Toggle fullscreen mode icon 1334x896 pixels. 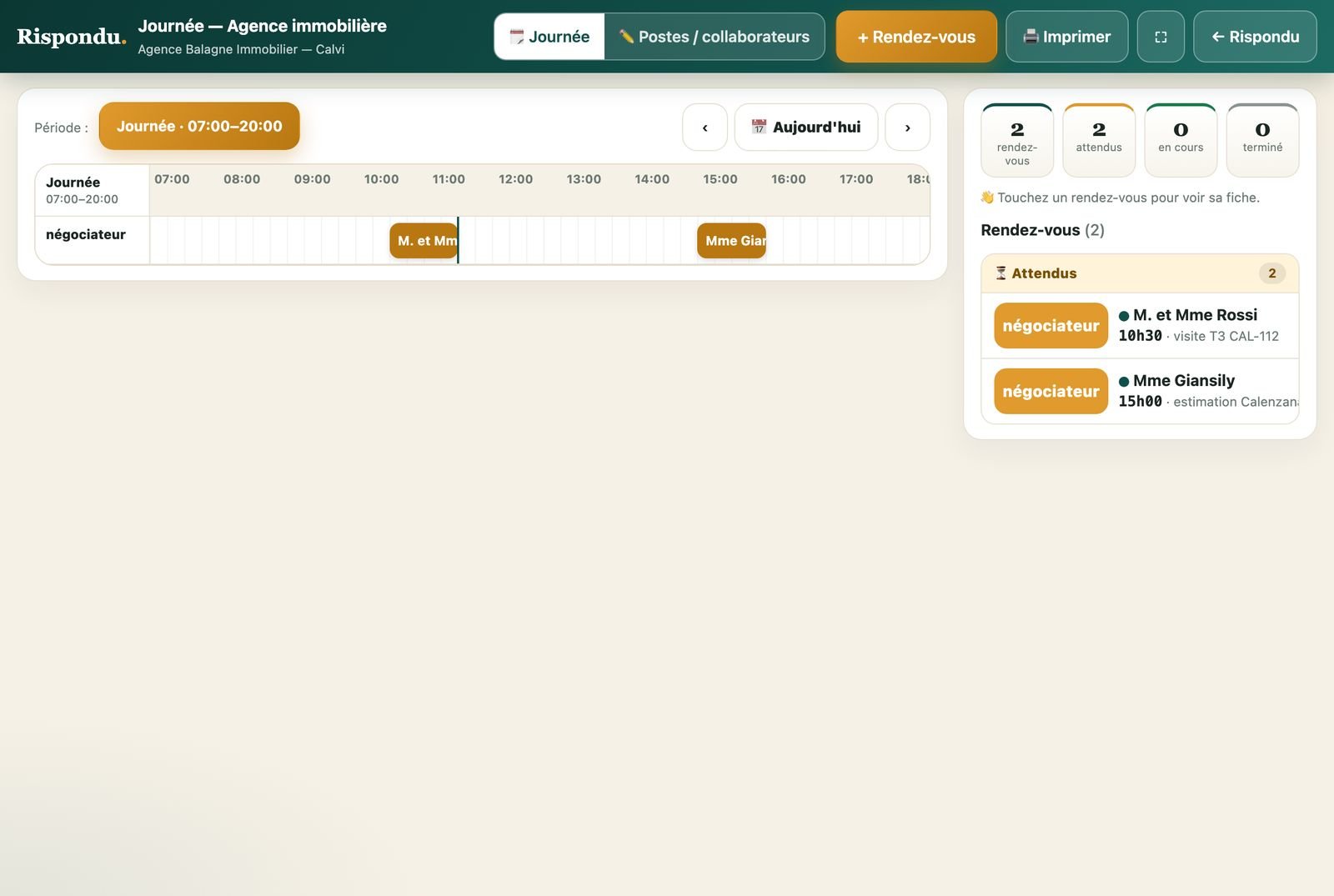tap(1161, 37)
